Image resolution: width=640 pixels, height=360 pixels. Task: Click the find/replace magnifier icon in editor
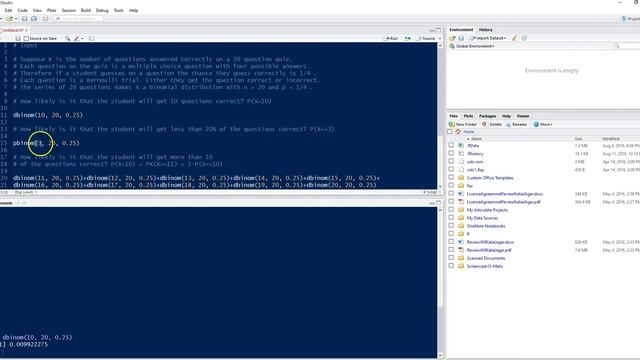[67, 38]
